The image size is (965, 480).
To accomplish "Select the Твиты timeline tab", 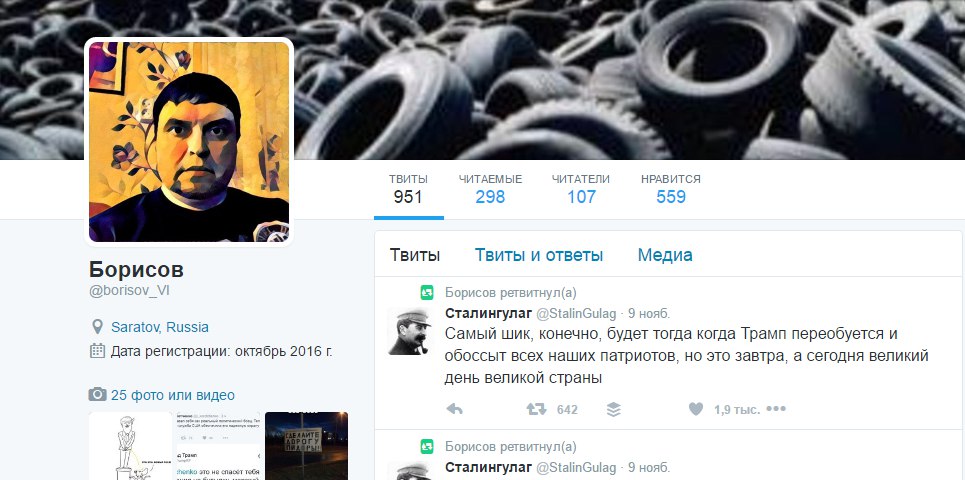I will click(x=415, y=255).
